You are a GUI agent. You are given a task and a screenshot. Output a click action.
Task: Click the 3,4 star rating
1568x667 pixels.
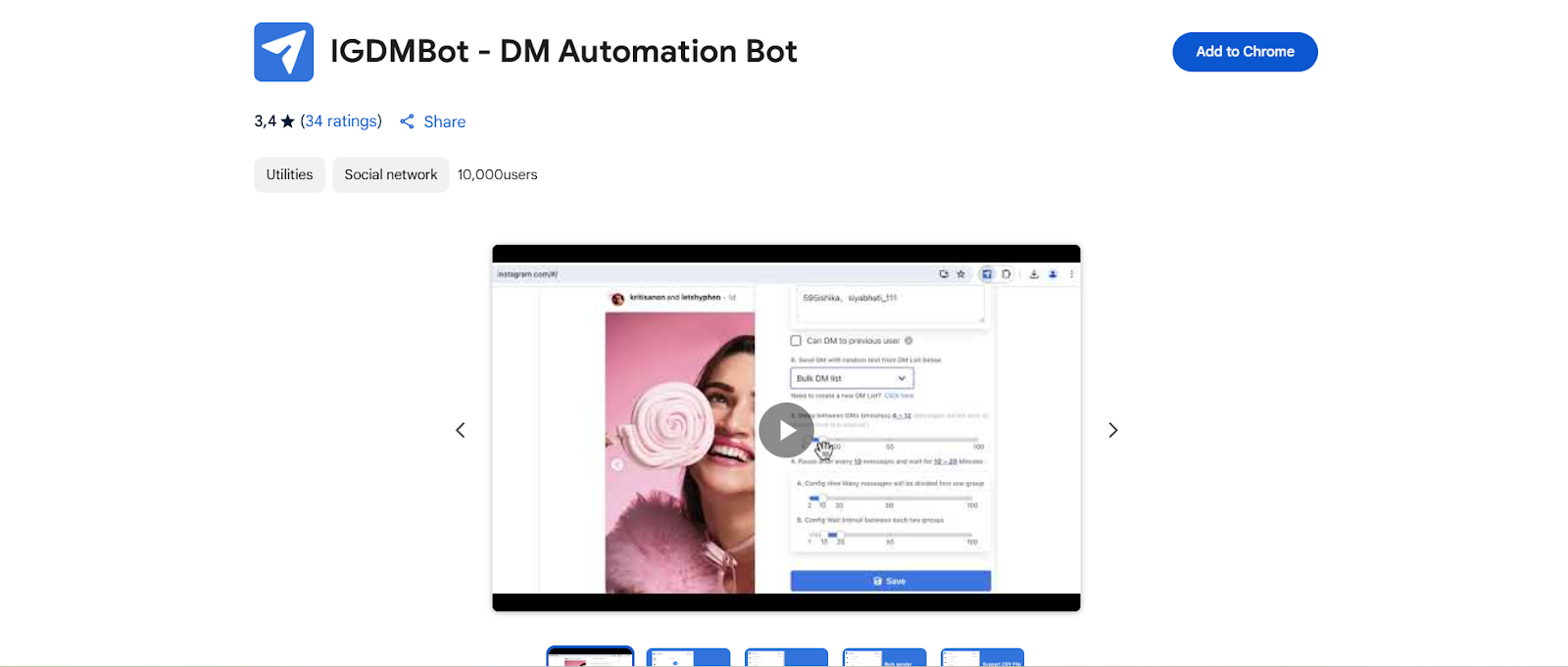(x=273, y=121)
